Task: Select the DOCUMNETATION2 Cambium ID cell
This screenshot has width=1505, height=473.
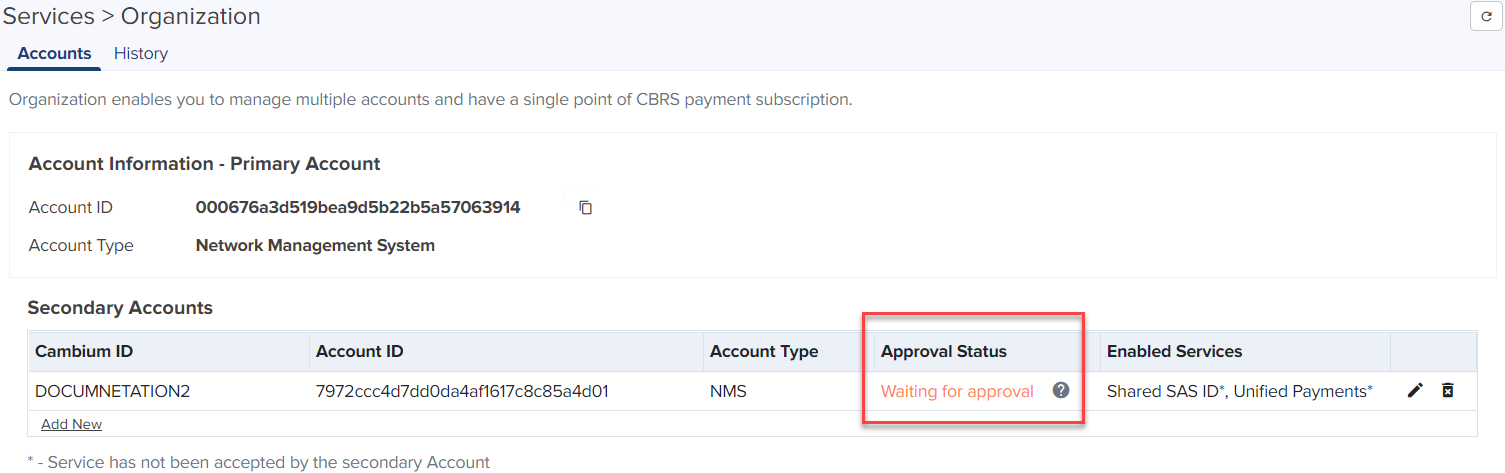Action: (x=112, y=392)
